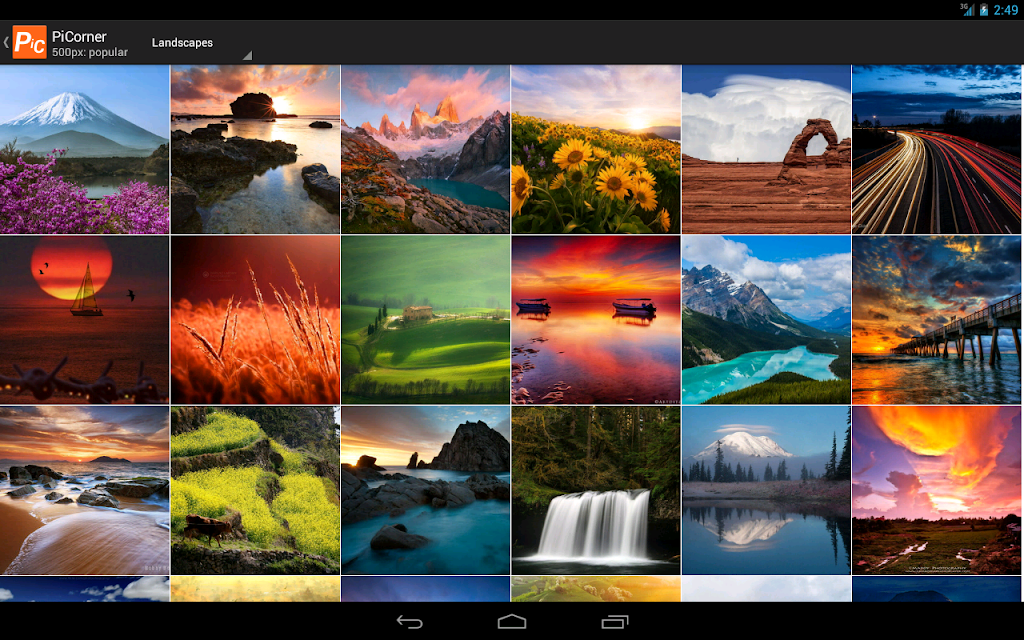
Task: Open the turquoise mountain lake photo
Action: click(x=766, y=320)
